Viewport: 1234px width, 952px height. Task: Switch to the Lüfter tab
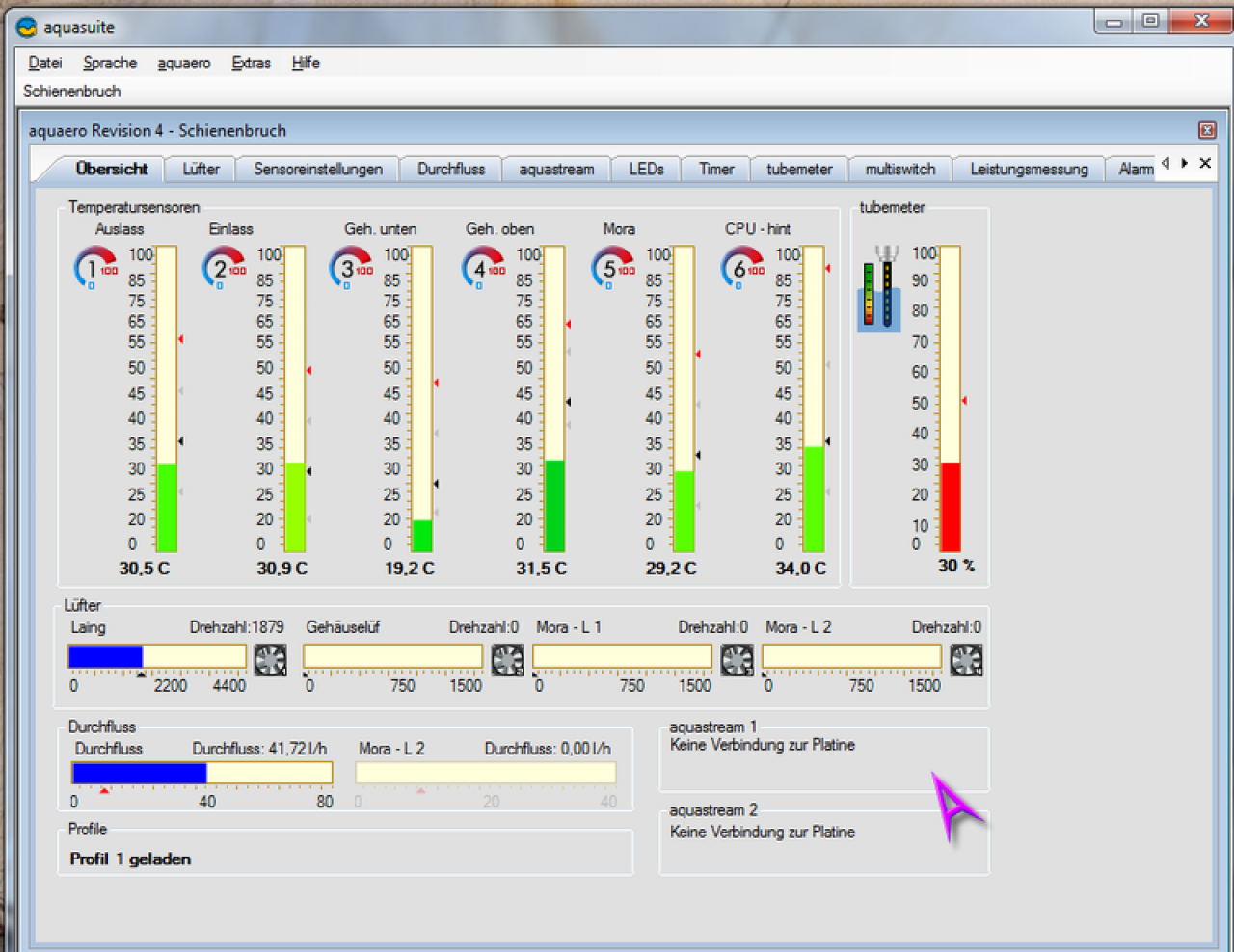tap(201, 169)
